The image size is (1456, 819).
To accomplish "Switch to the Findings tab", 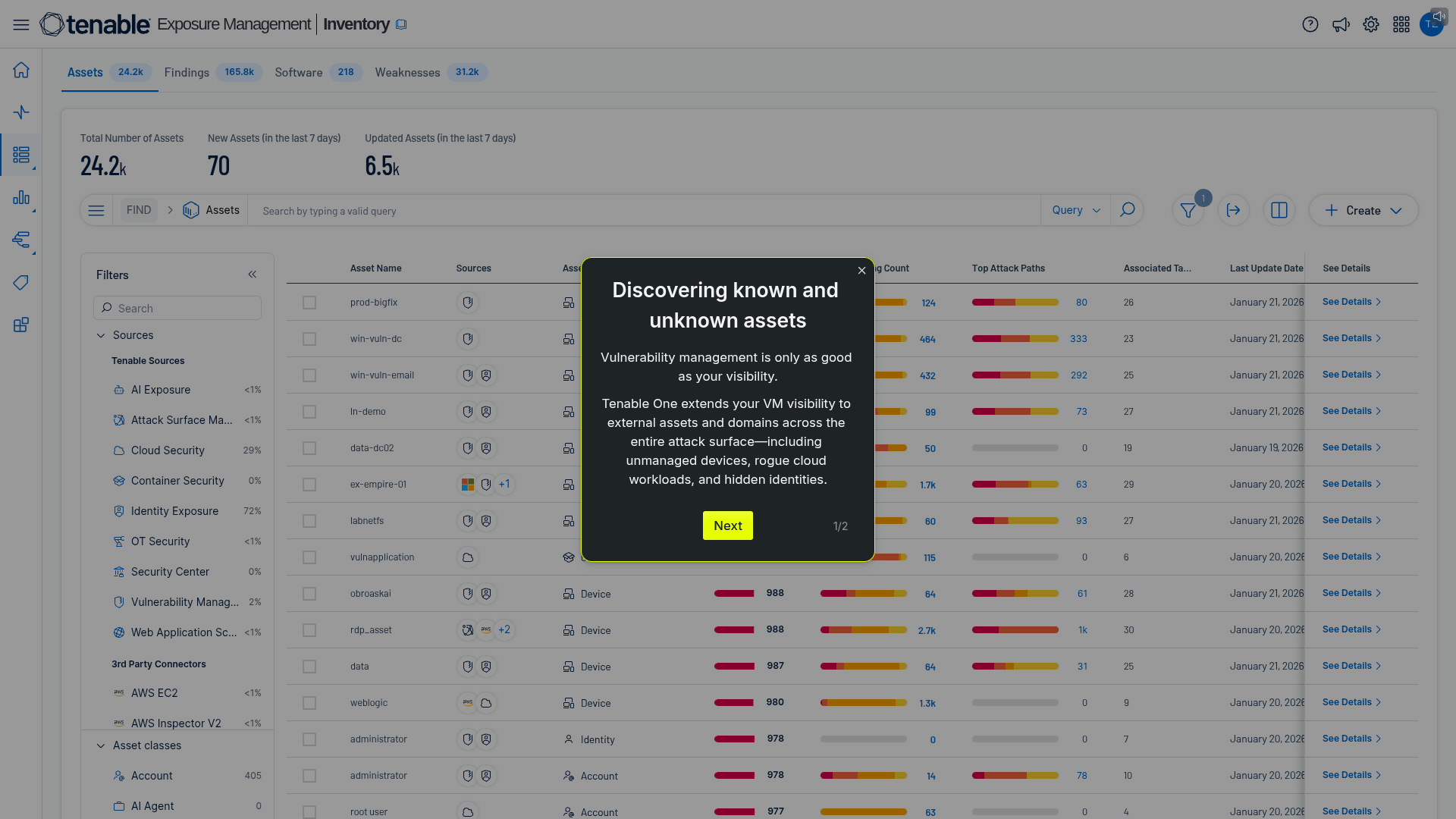I will 213,72.
